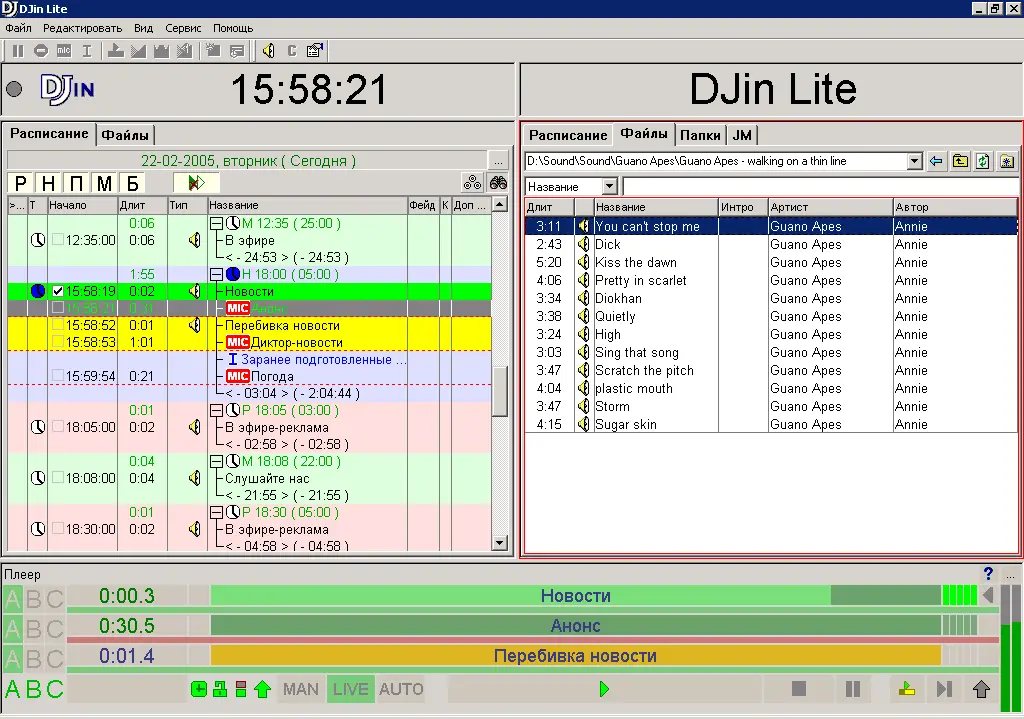The image size is (1024, 719).
Task: Click the 'Б' filter button above schedule
Action: 133,184
